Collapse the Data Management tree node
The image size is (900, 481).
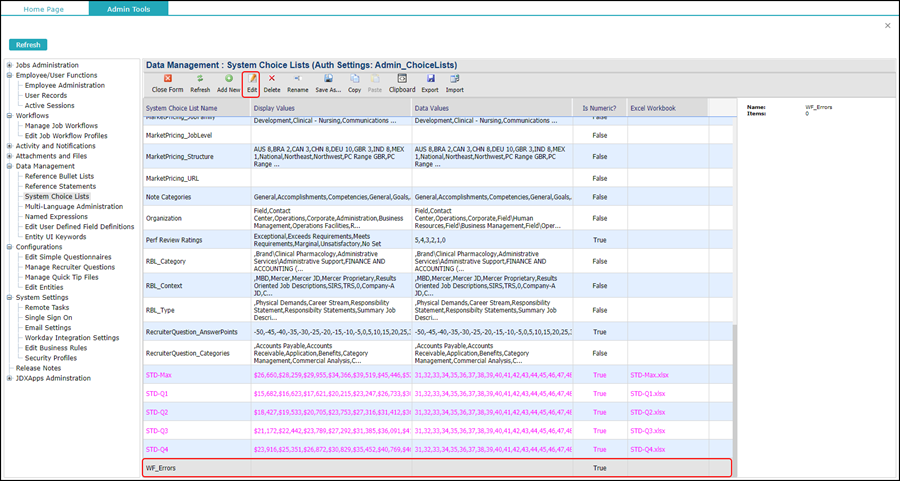click(x=10, y=167)
